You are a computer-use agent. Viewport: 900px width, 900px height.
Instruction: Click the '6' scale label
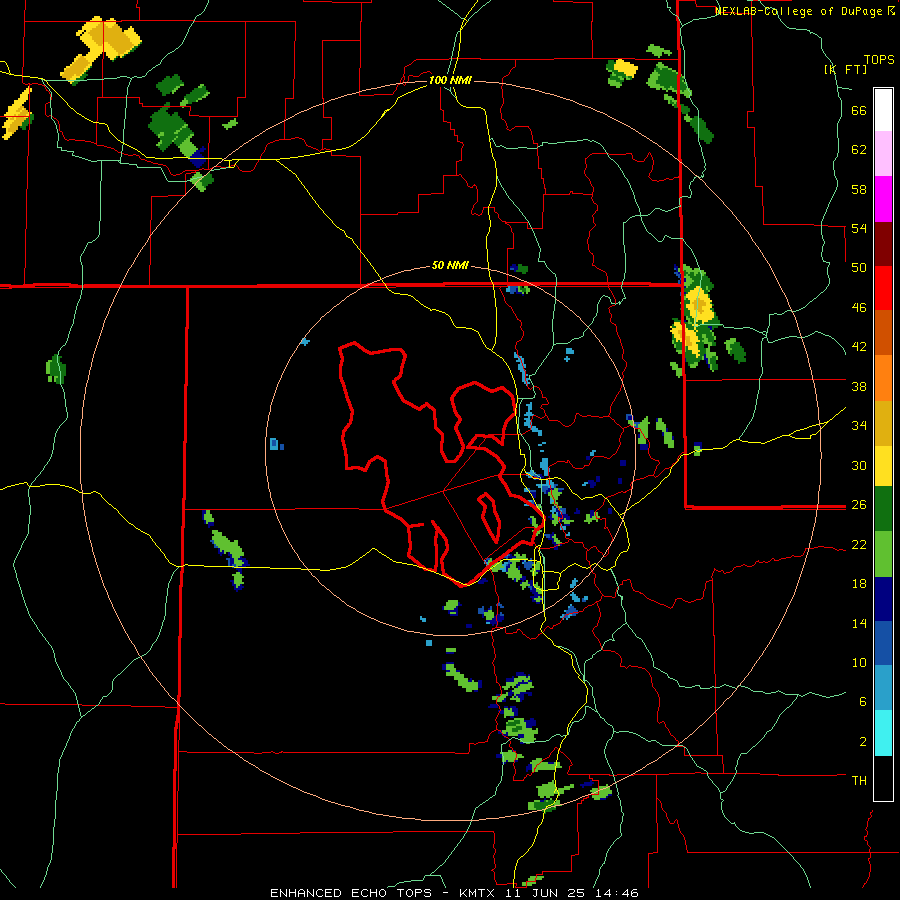point(863,702)
